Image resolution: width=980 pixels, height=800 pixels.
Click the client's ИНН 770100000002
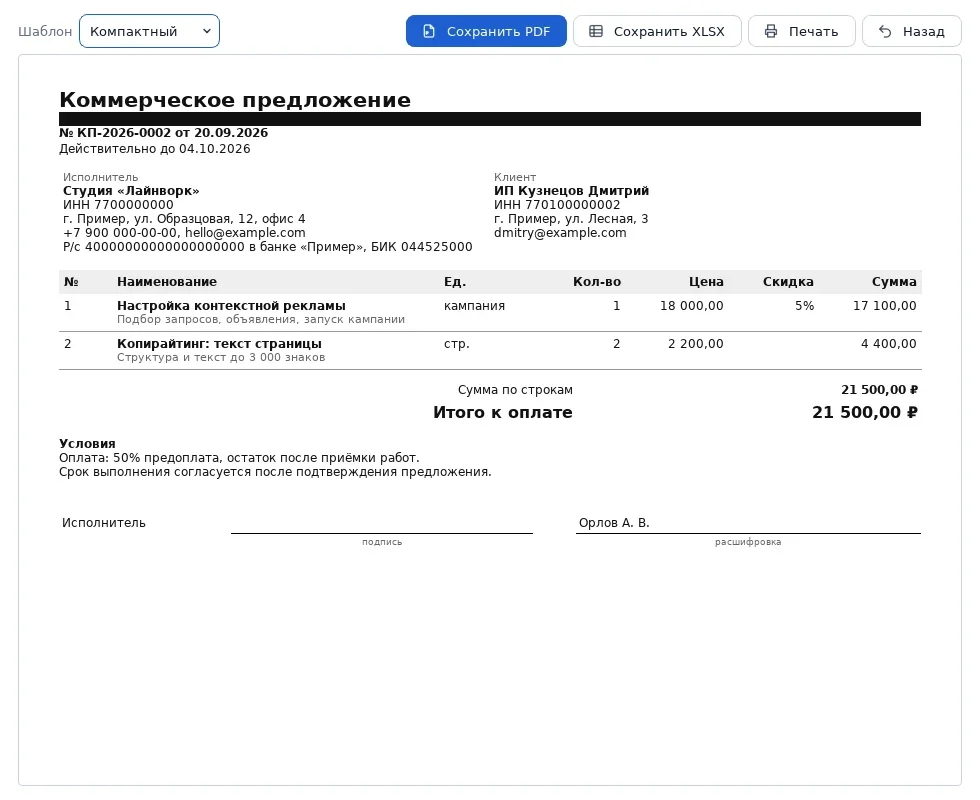[x=557, y=204]
